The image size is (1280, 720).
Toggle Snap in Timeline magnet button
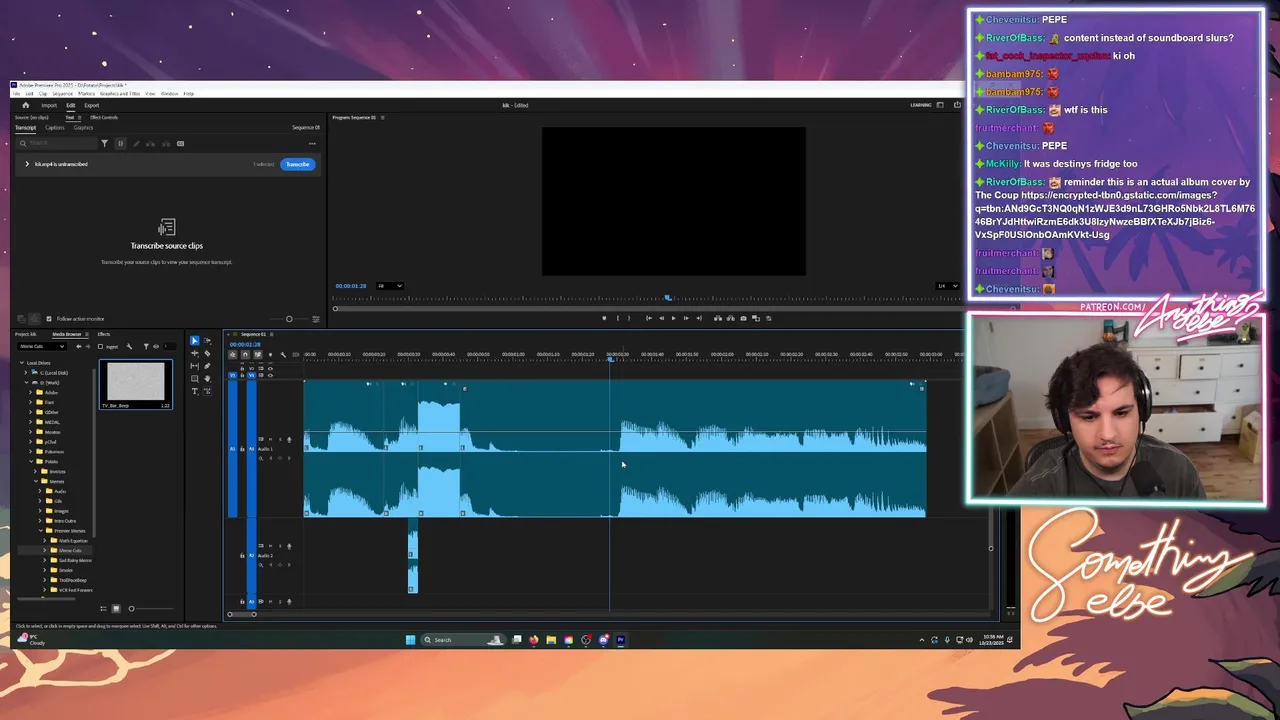point(245,355)
